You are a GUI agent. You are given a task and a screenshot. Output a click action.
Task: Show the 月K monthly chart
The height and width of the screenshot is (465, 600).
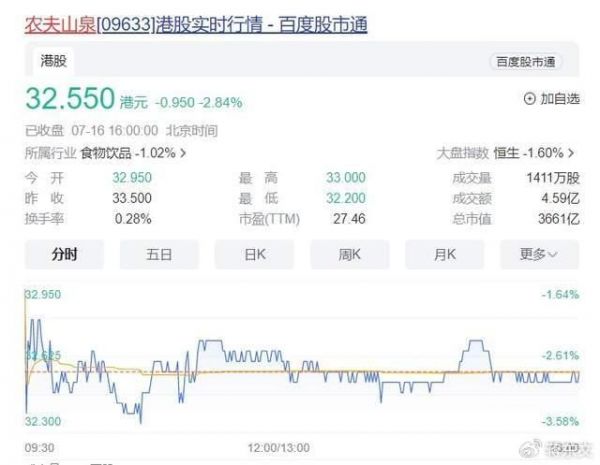tap(445, 254)
